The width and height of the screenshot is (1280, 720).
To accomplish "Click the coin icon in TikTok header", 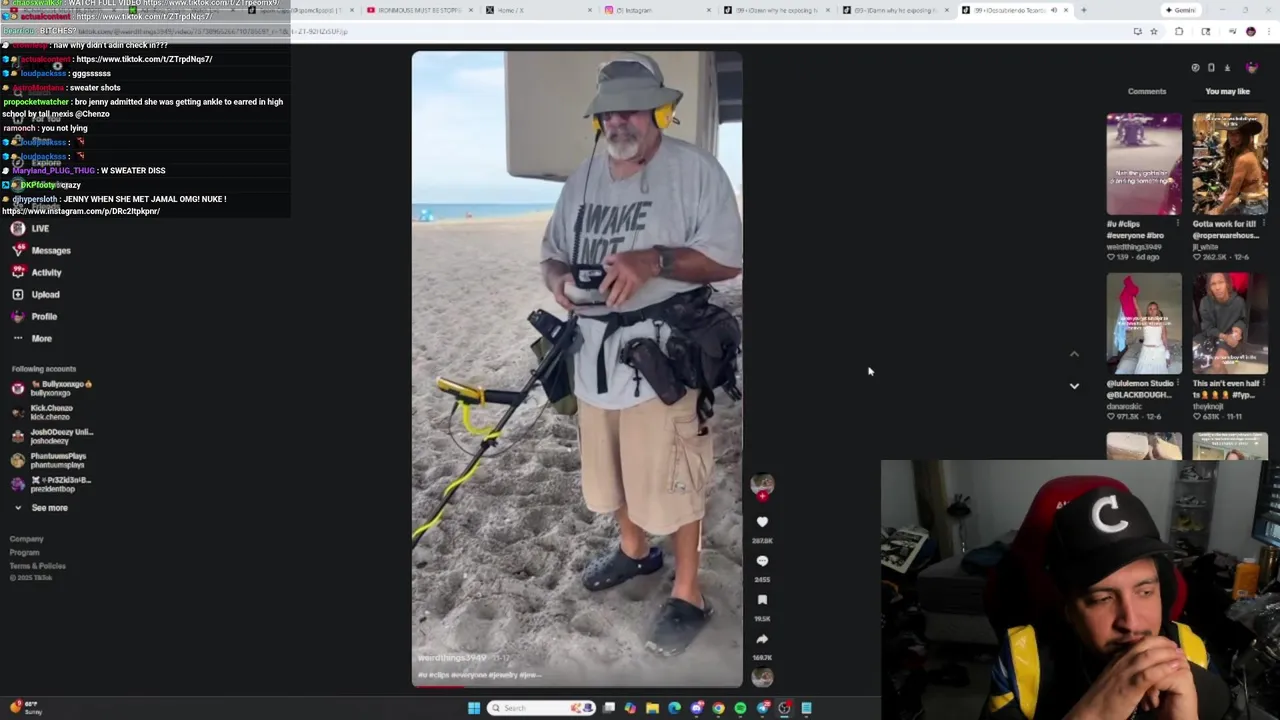I will 1195,67.
